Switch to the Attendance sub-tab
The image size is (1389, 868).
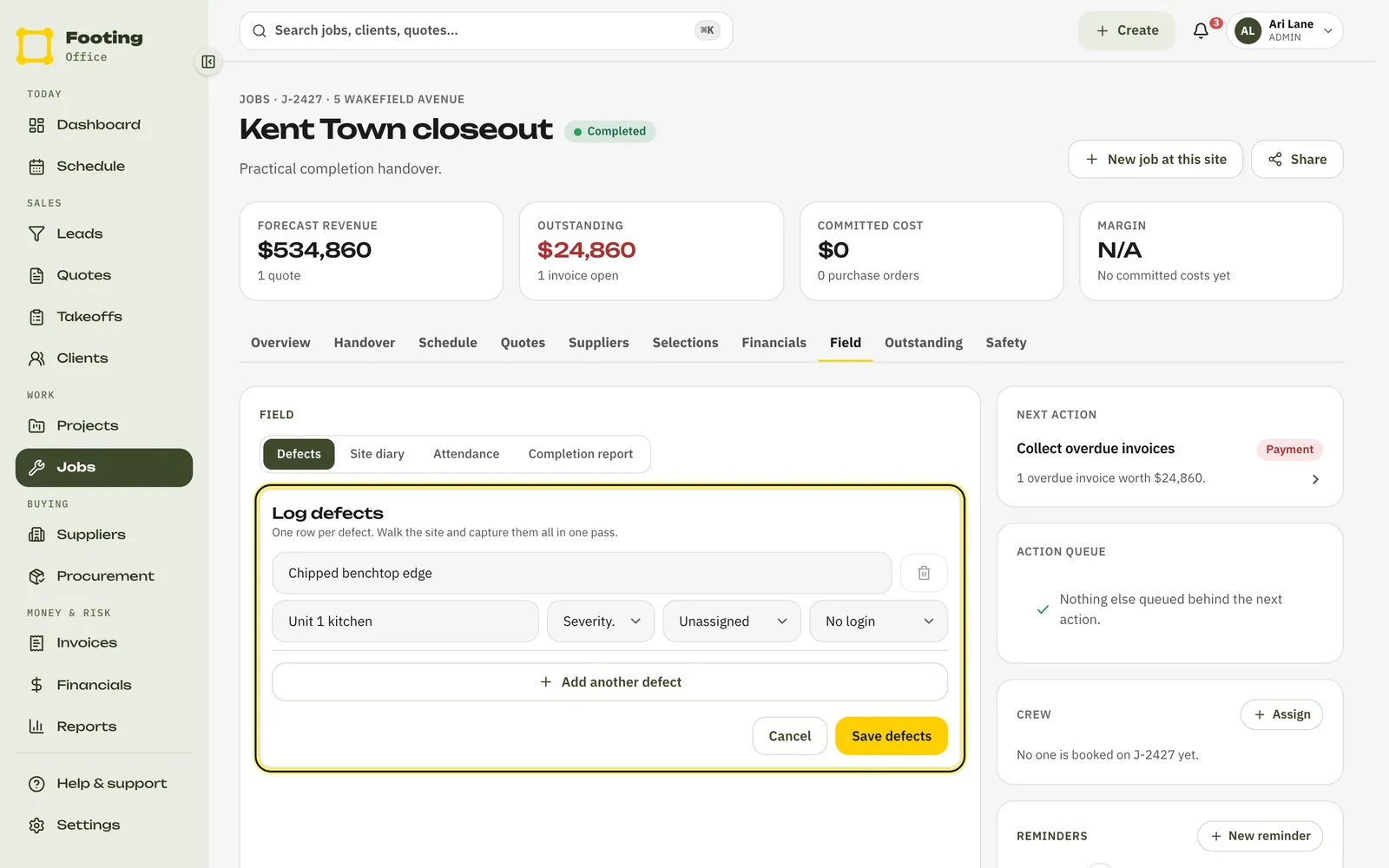coord(466,454)
